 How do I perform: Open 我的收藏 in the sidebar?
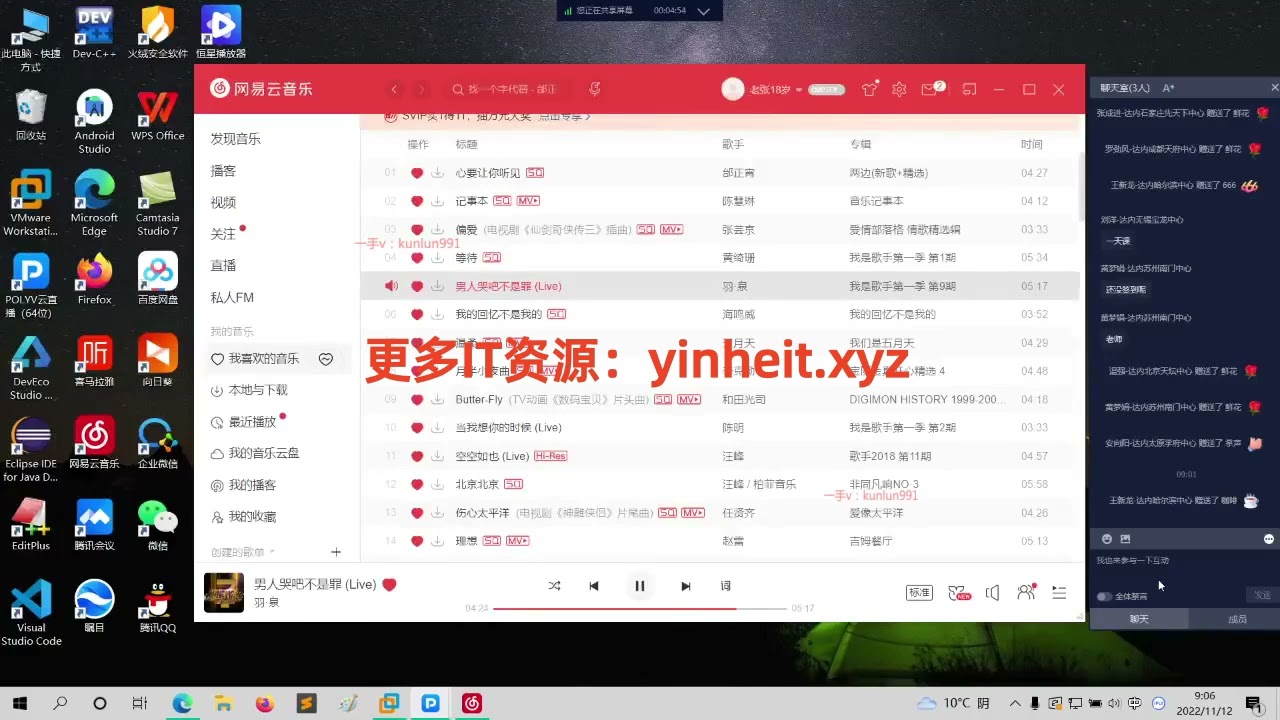click(252, 517)
